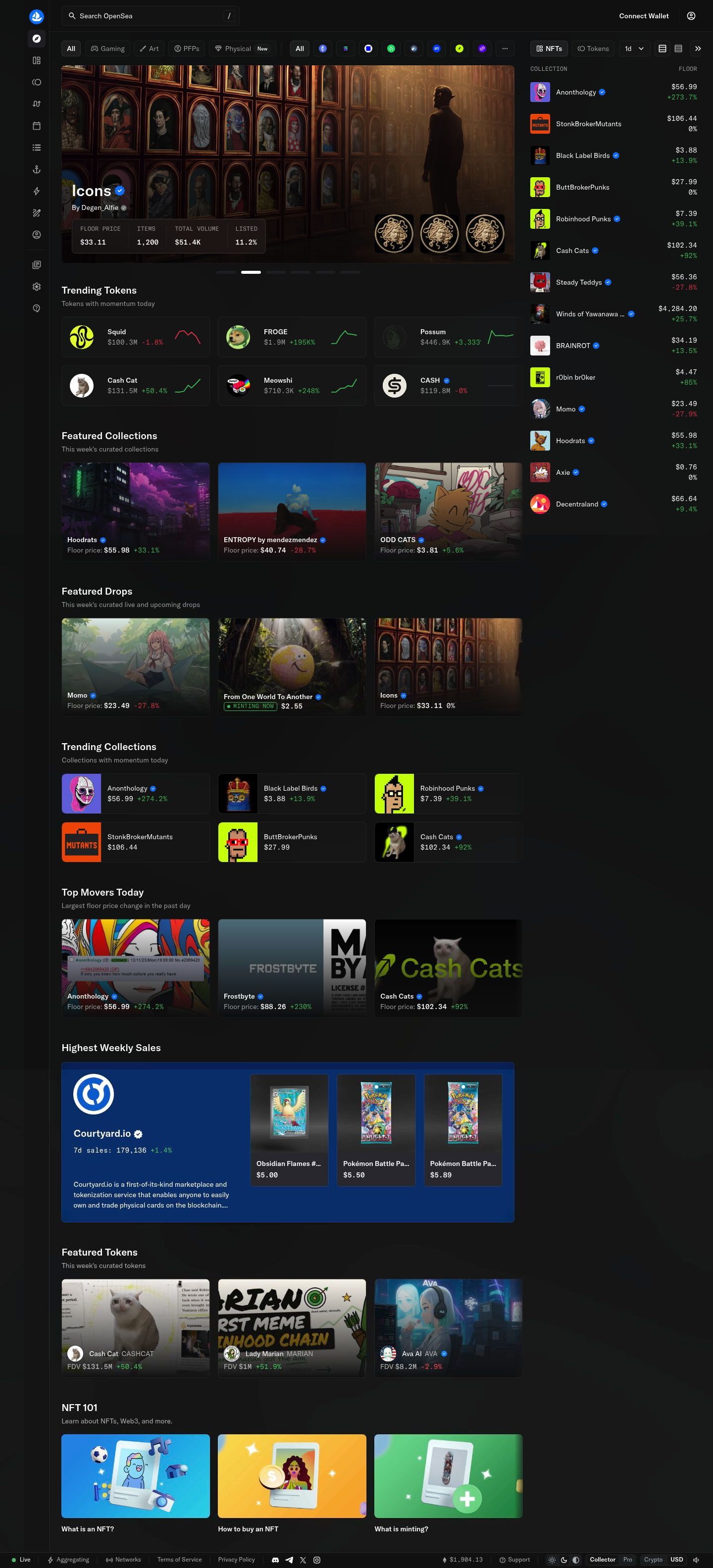Switch to the expanded table view icon
Viewport: 713px width, 1568px height.
[662, 49]
